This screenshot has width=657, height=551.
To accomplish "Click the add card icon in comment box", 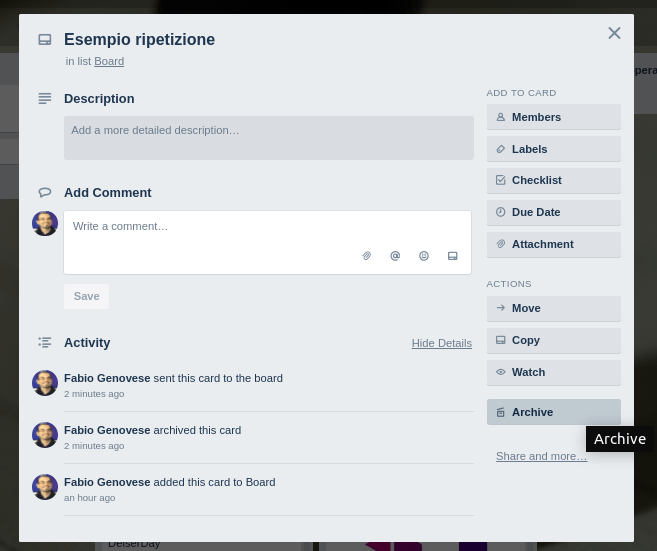I will pyautogui.click(x=453, y=256).
